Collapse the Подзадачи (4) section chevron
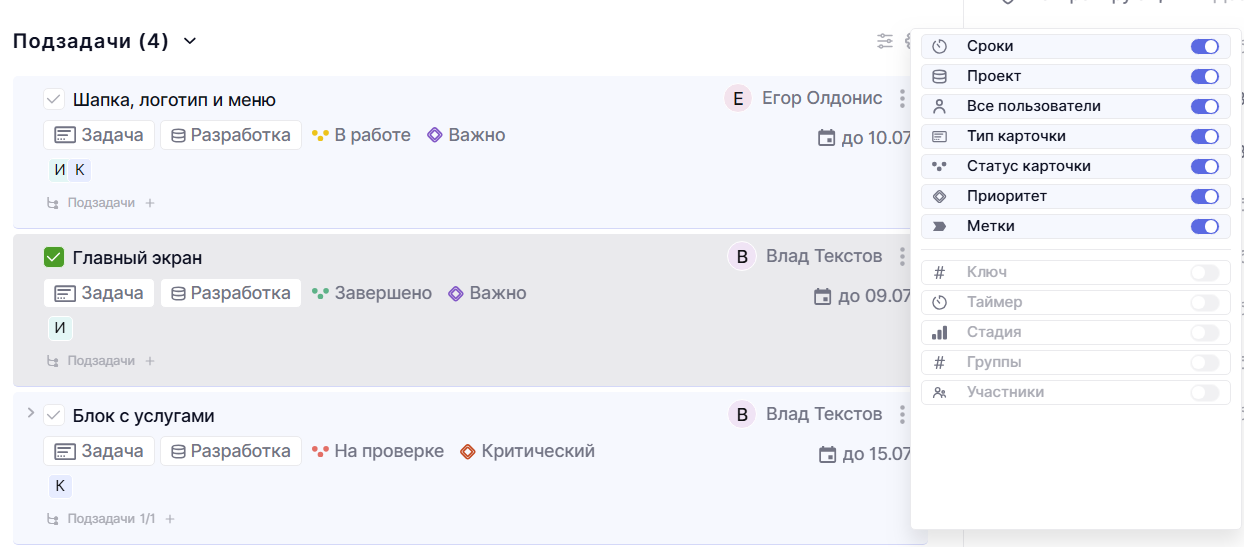This screenshot has height=547, width=1244. (190, 41)
